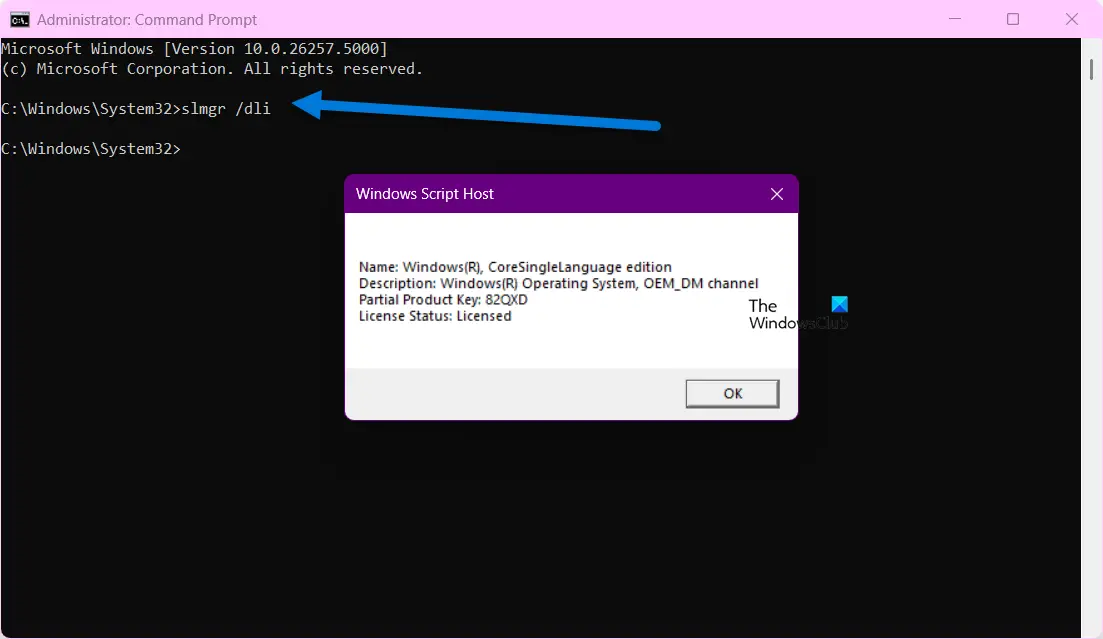Image resolution: width=1103 pixels, height=639 pixels.
Task: Click the Administrator: Command Prompt title text
Action: click(147, 20)
